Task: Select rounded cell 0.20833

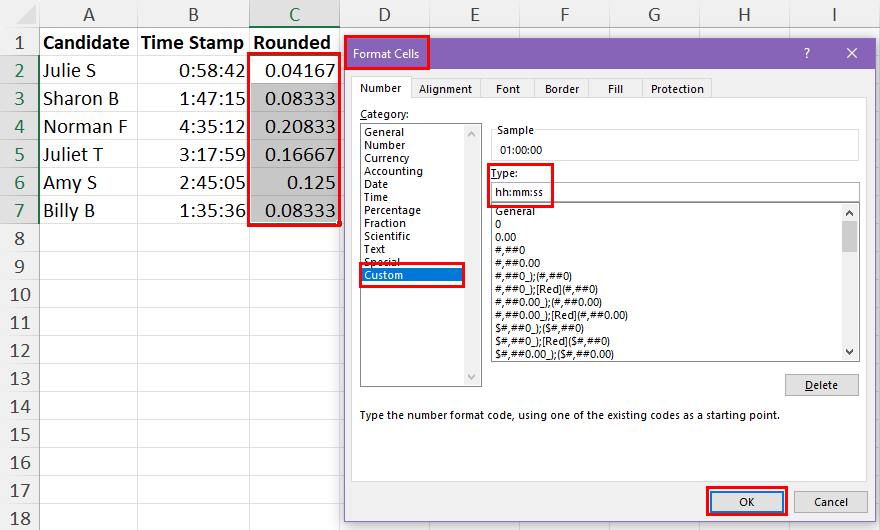Action: coord(294,126)
